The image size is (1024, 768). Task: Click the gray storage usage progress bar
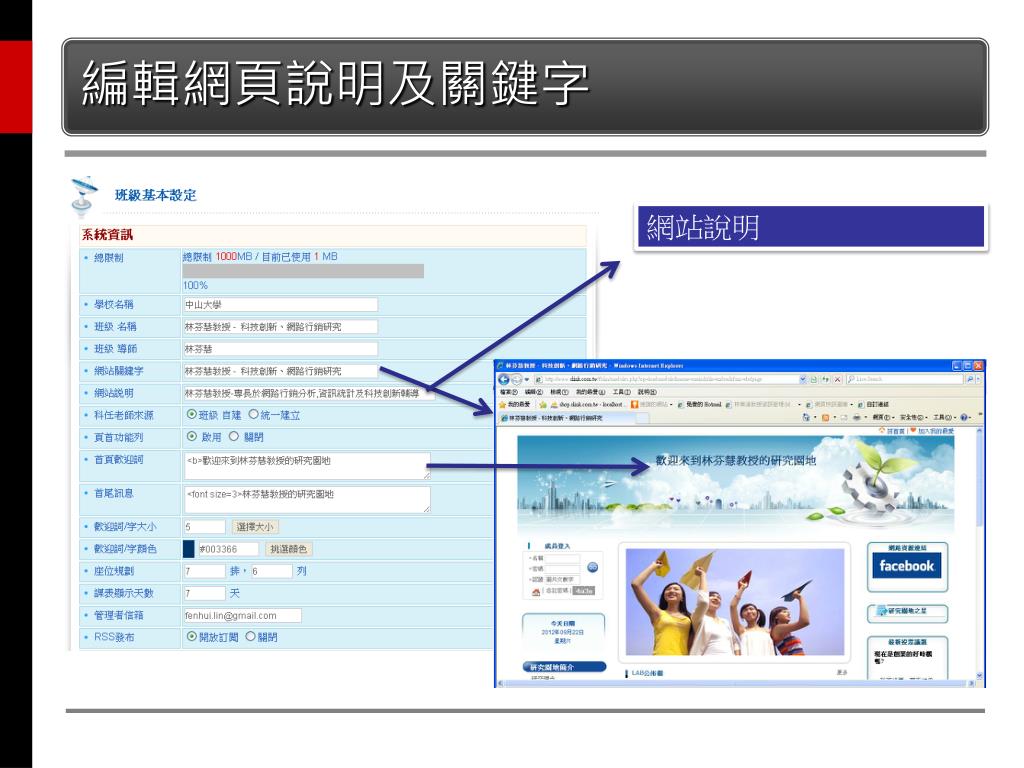(303, 270)
